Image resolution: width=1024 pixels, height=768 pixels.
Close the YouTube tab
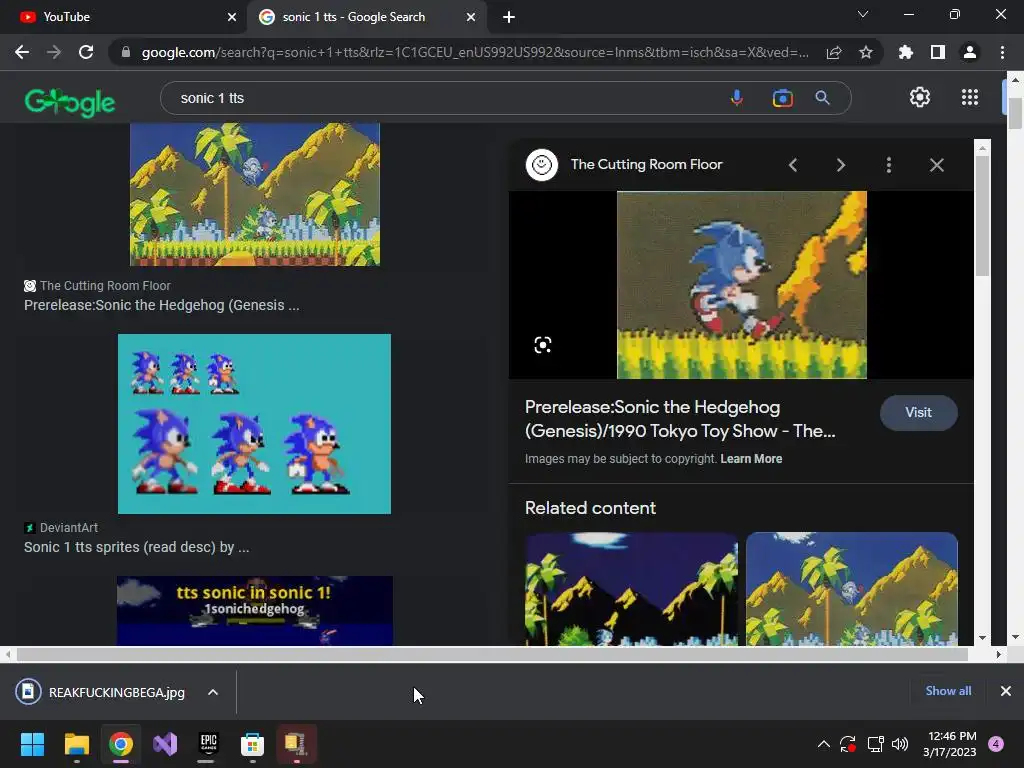(232, 17)
